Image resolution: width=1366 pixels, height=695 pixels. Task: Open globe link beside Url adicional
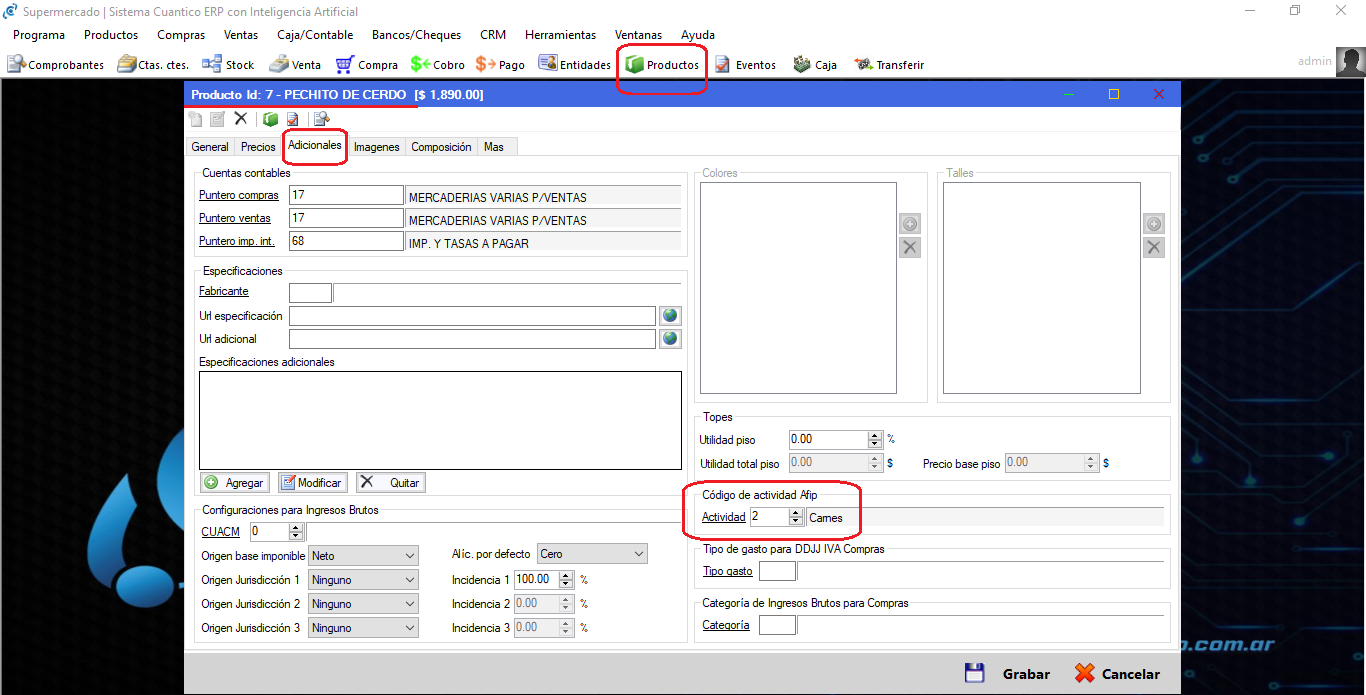[670, 339]
